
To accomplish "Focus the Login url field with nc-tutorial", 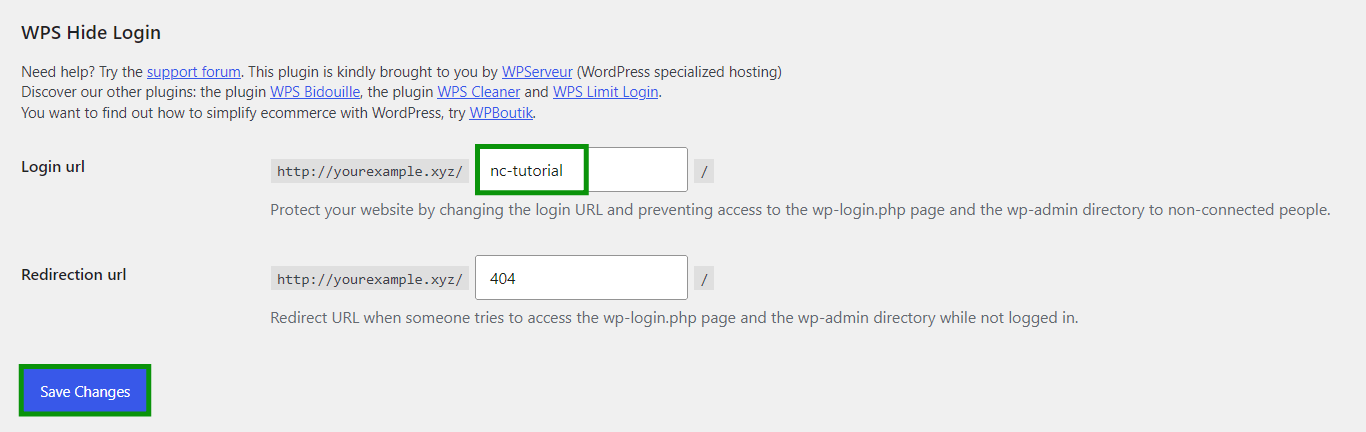I will (x=581, y=170).
